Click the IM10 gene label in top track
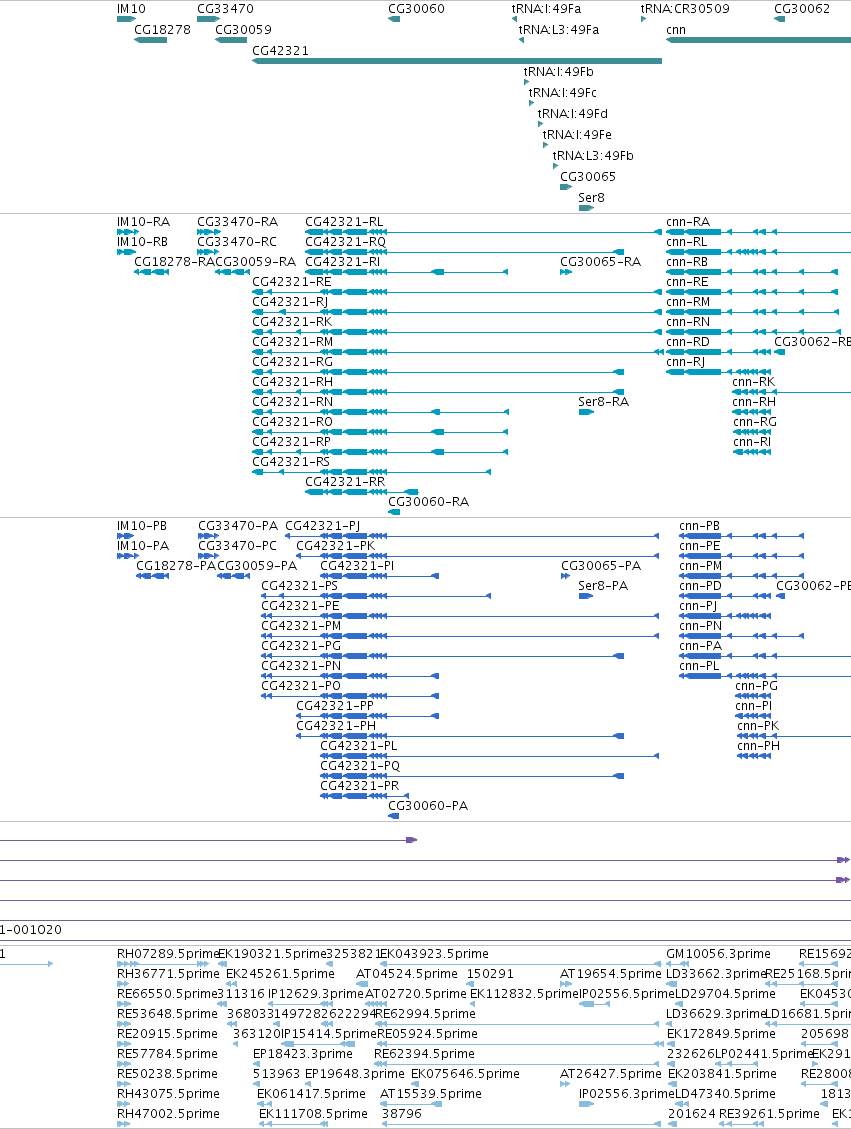The width and height of the screenshot is (851, 1129). pyautogui.click(x=131, y=9)
